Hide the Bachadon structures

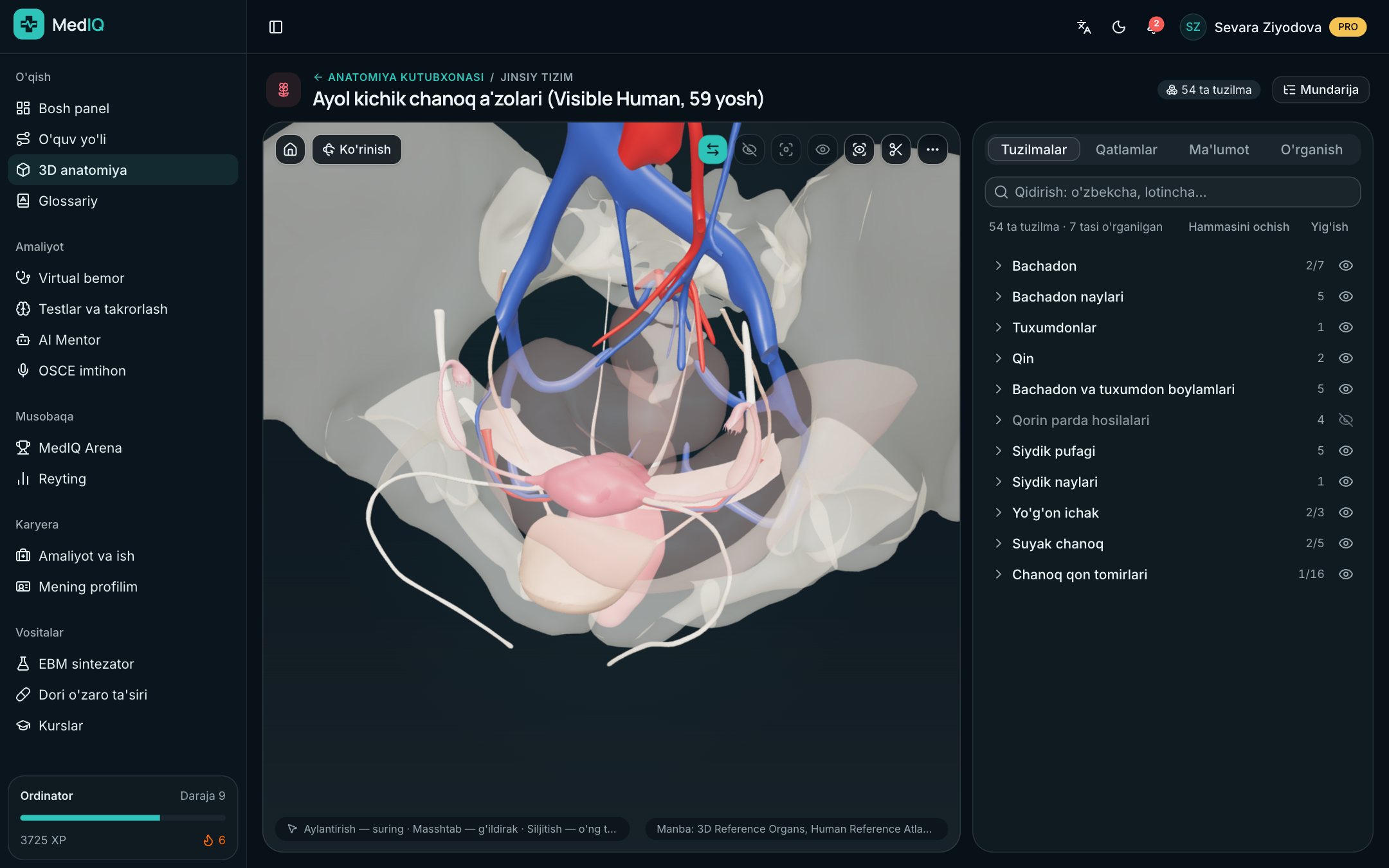point(1346,266)
